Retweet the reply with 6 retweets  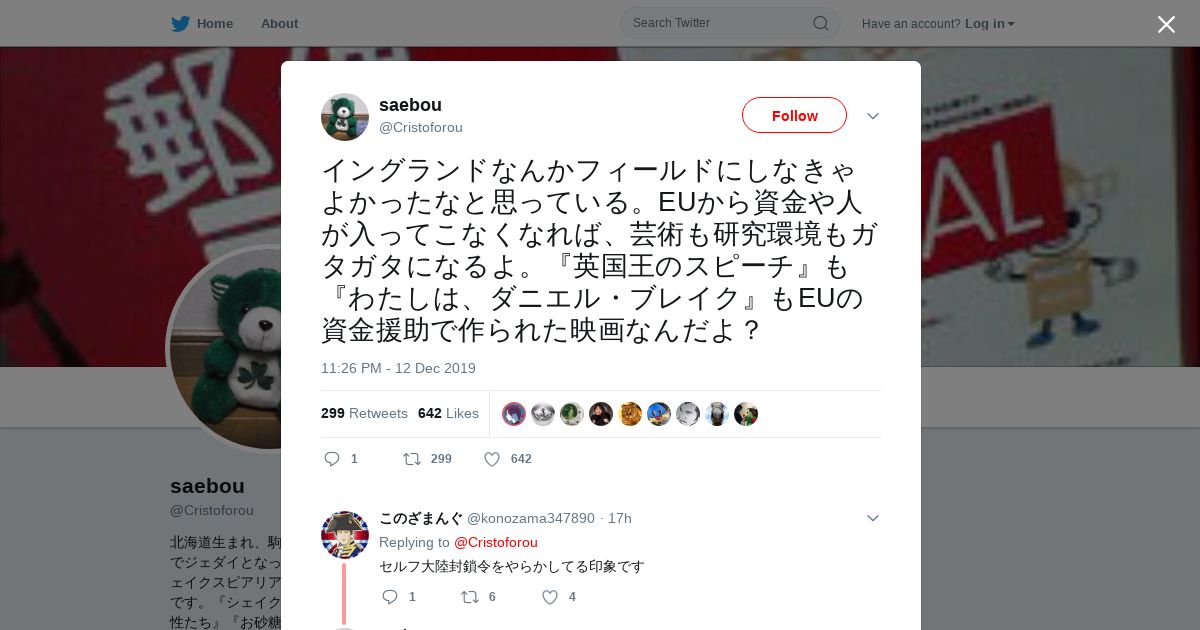click(x=469, y=597)
